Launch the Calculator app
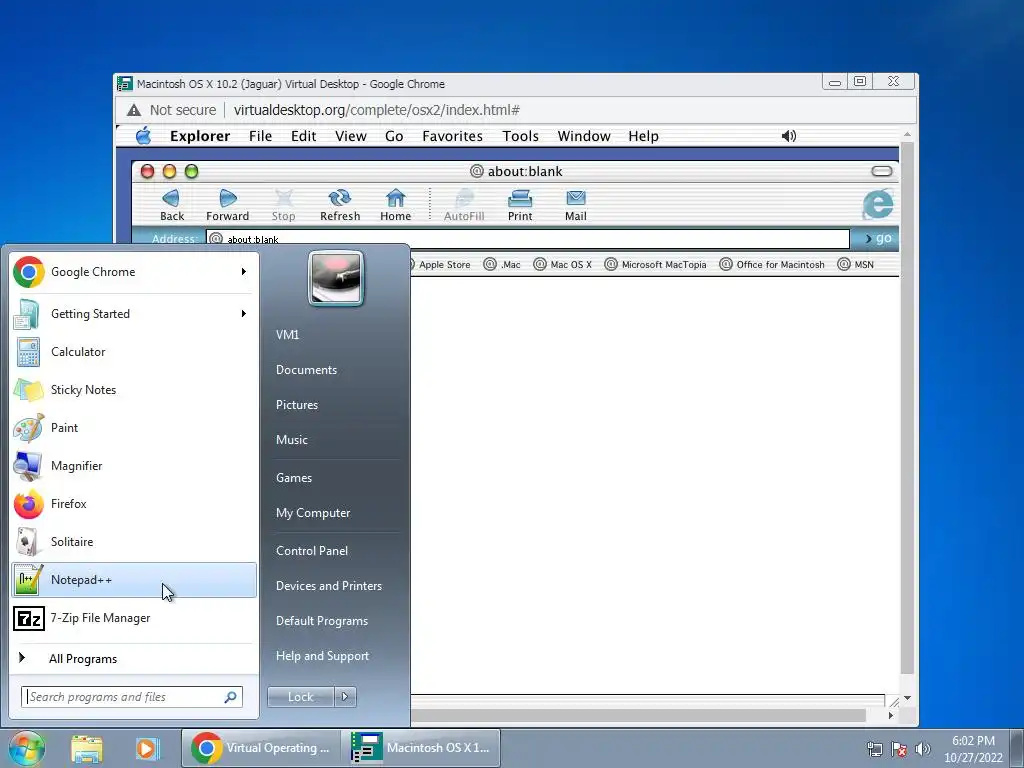Image resolution: width=1024 pixels, height=768 pixels. click(x=134, y=351)
